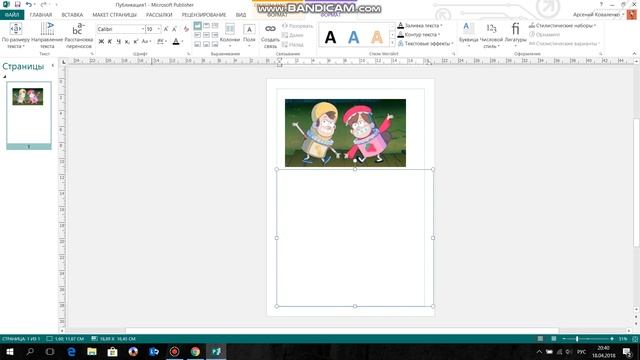The image size is (640, 360).
Task: Collapse the ribbon with the arrow
Action: (634, 53)
